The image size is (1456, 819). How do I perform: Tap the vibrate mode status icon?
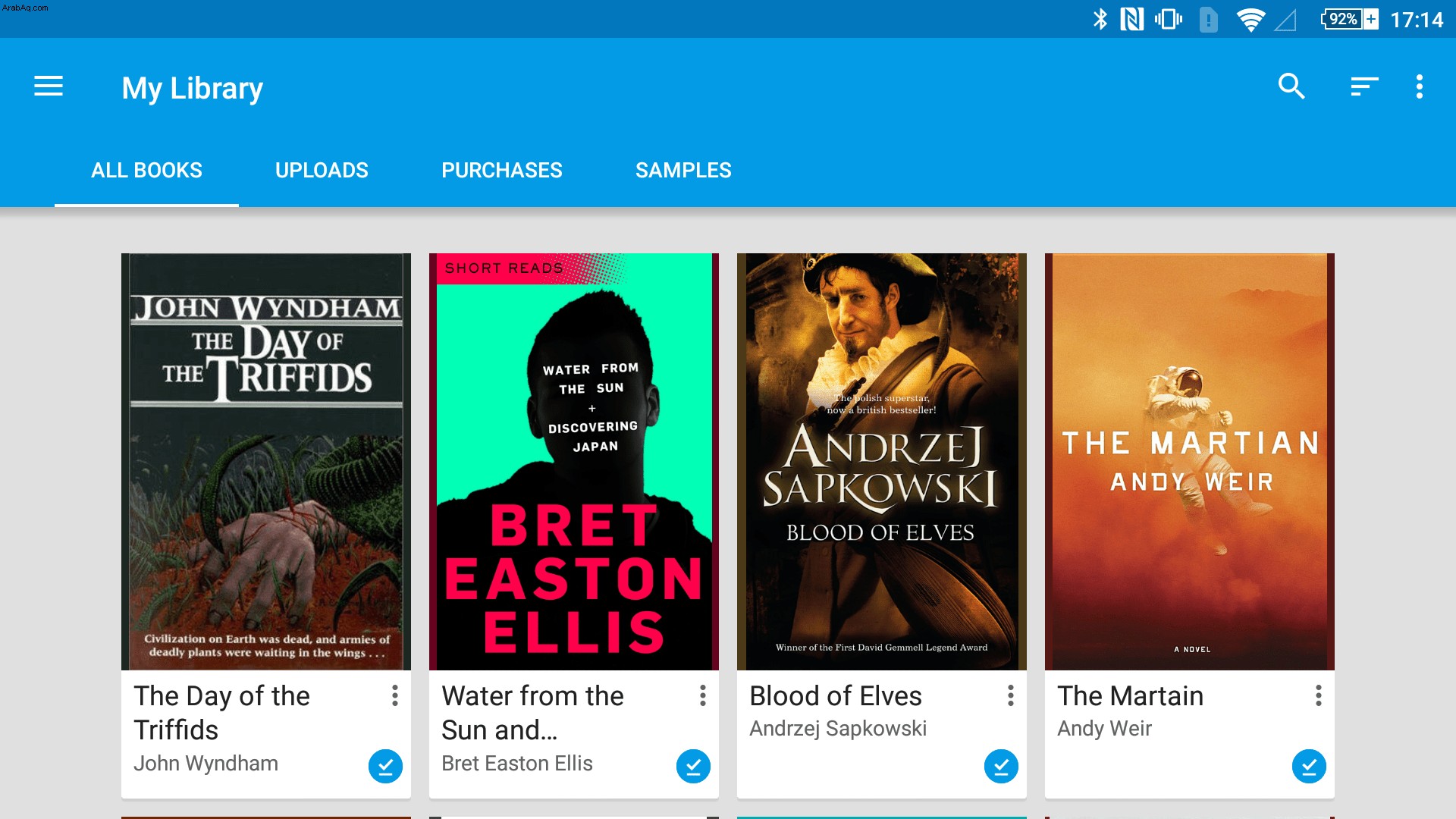[1168, 19]
